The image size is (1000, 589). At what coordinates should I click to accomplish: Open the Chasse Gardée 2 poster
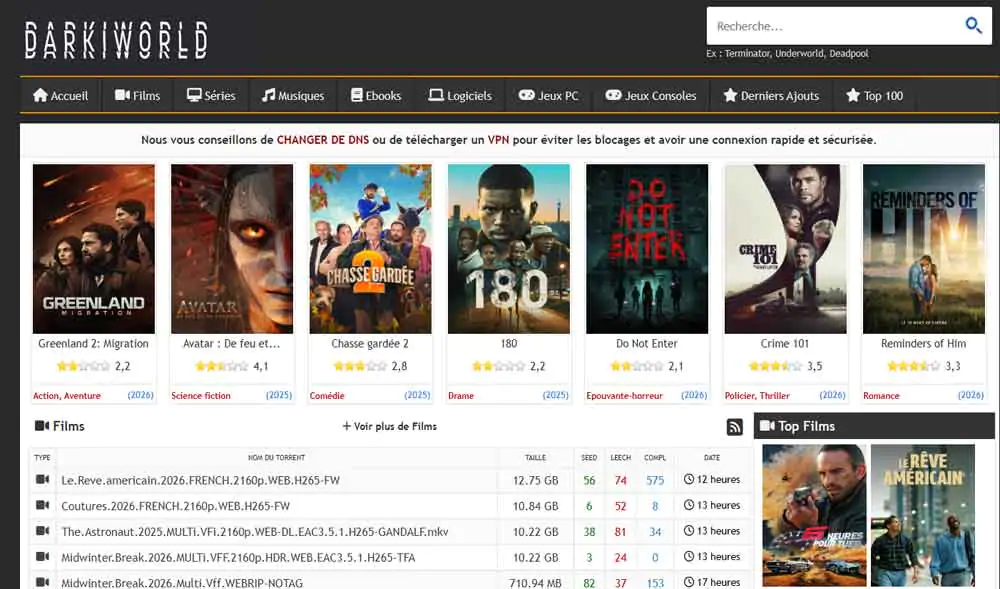[x=371, y=249]
